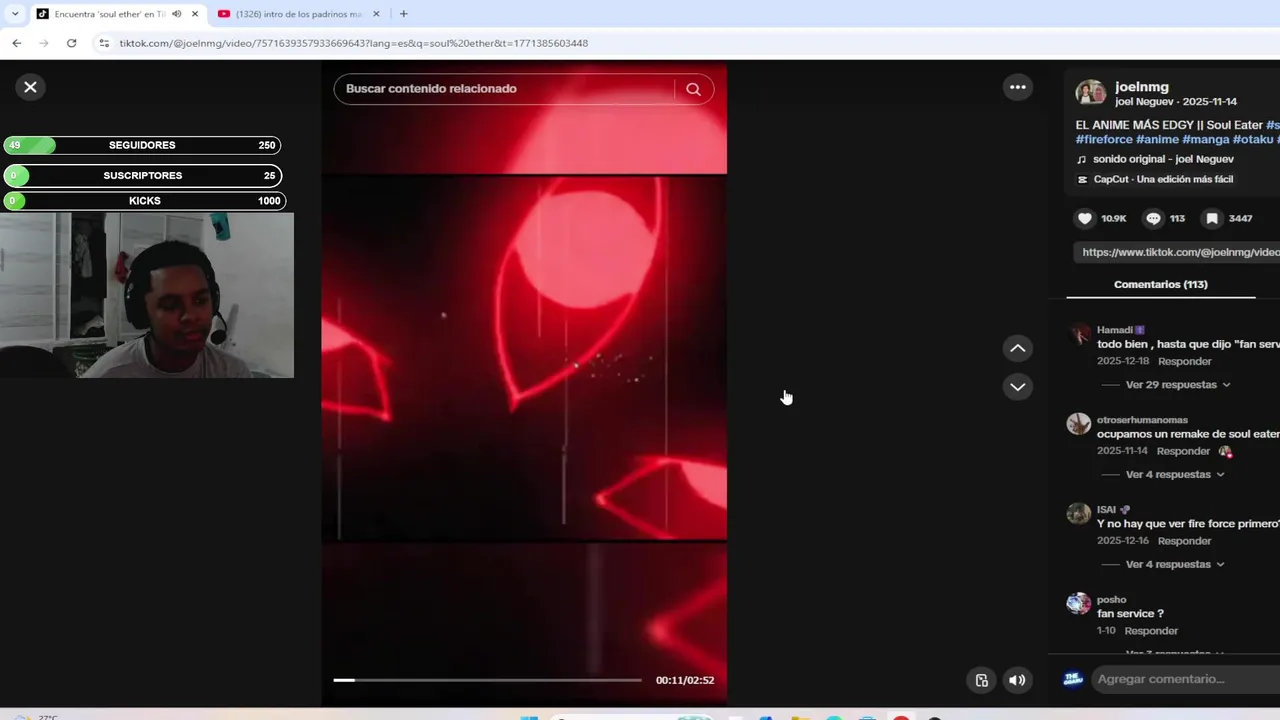Click 'Agregar comentario' input box
The width and height of the screenshot is (1280, 720).
[1186, 679]
